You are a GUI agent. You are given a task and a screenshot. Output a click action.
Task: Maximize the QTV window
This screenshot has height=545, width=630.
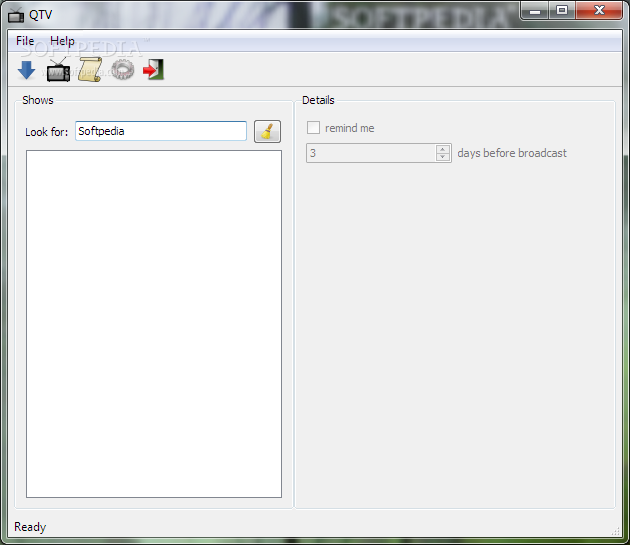tap(562, 10)
